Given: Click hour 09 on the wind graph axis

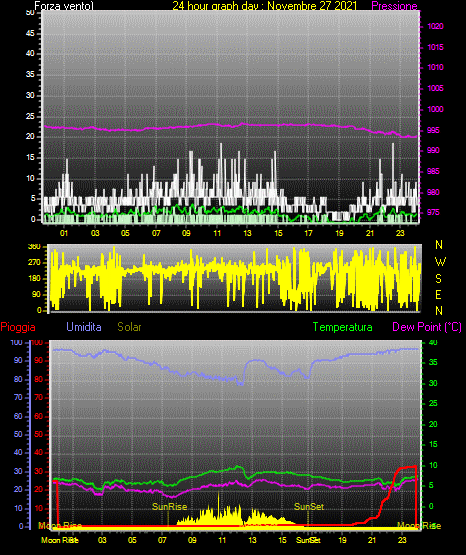Looking at the screenshot, I should [x=186, y=233].
